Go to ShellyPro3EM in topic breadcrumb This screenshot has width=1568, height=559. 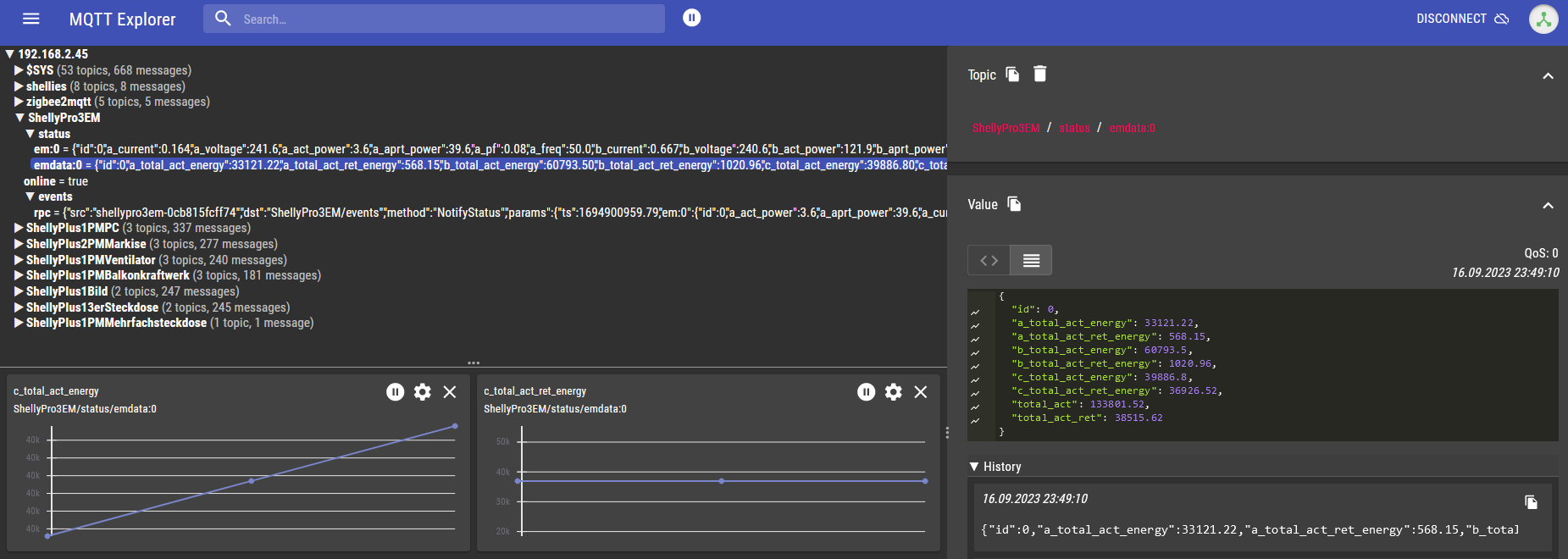point(1006,128)
